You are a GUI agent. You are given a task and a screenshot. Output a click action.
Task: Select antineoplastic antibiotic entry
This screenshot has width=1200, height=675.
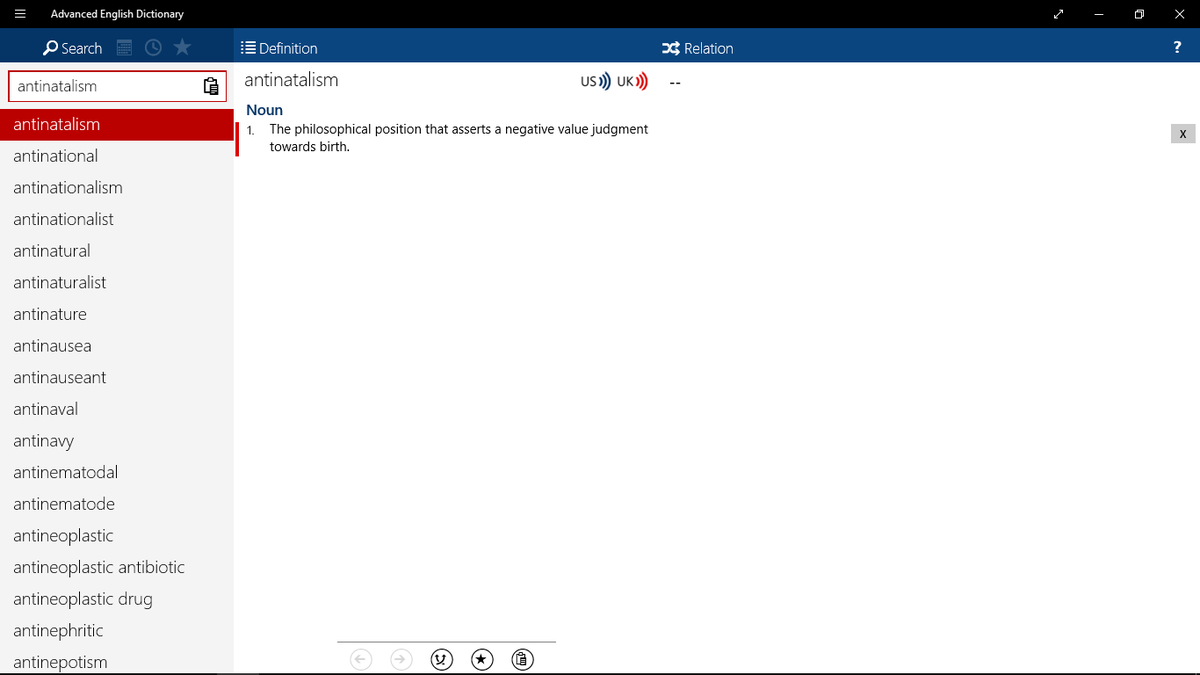(116, 567)
